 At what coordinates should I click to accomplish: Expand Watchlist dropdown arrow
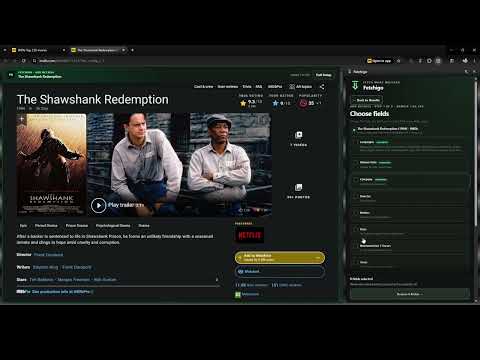click(x=318, y=258)
